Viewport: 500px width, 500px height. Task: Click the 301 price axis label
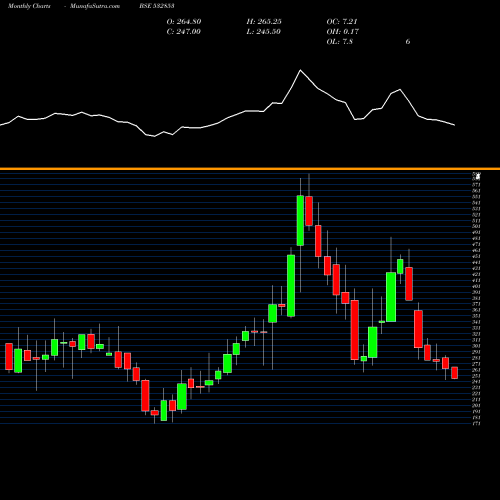(x=476, y=346)
